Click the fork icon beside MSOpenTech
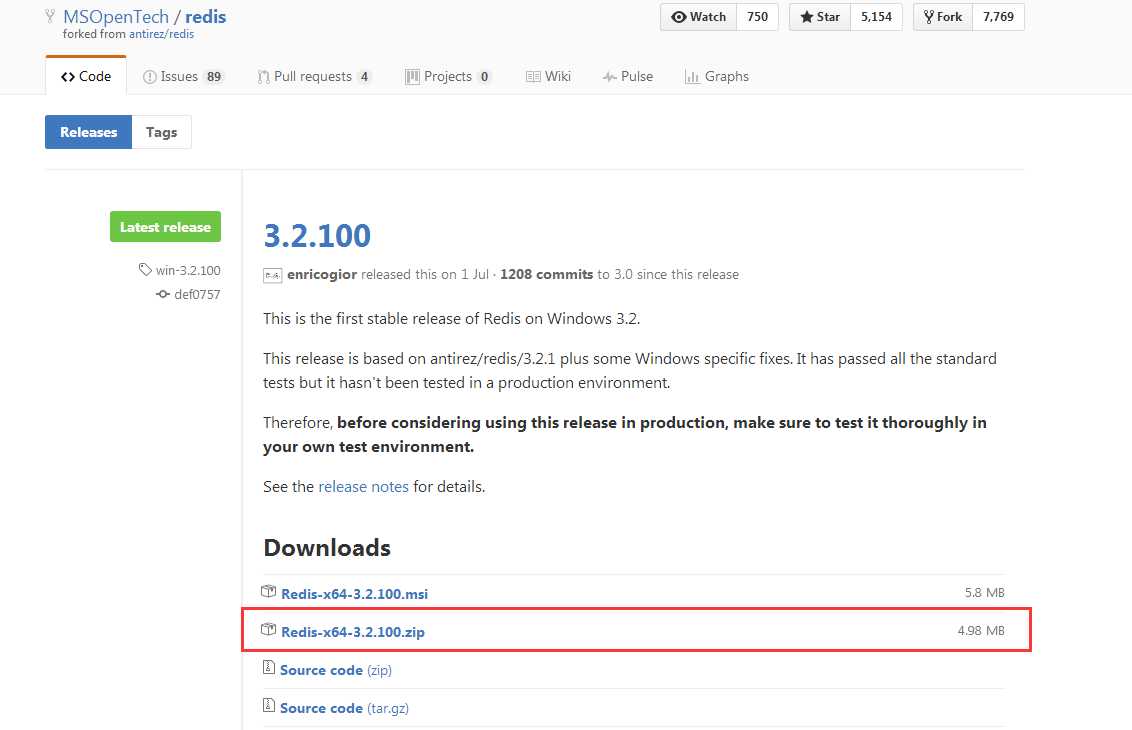The image size is (1132, 730). pos(50,15)
